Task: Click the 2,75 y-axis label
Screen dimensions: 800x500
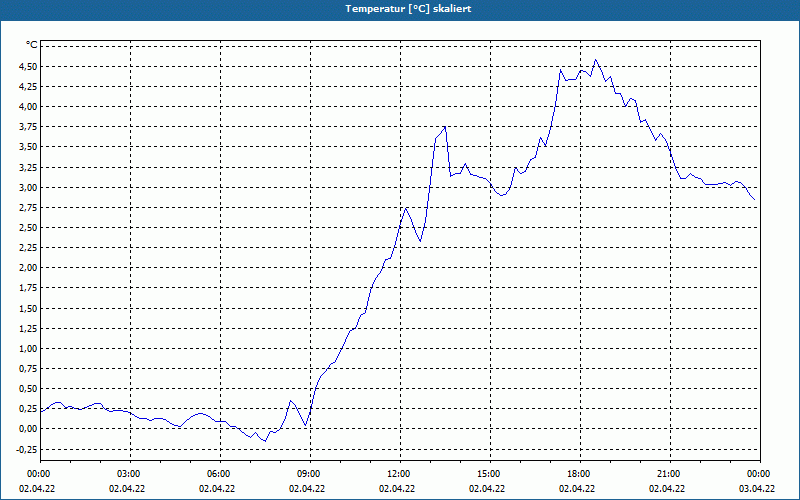Action: tap(28, 208)
